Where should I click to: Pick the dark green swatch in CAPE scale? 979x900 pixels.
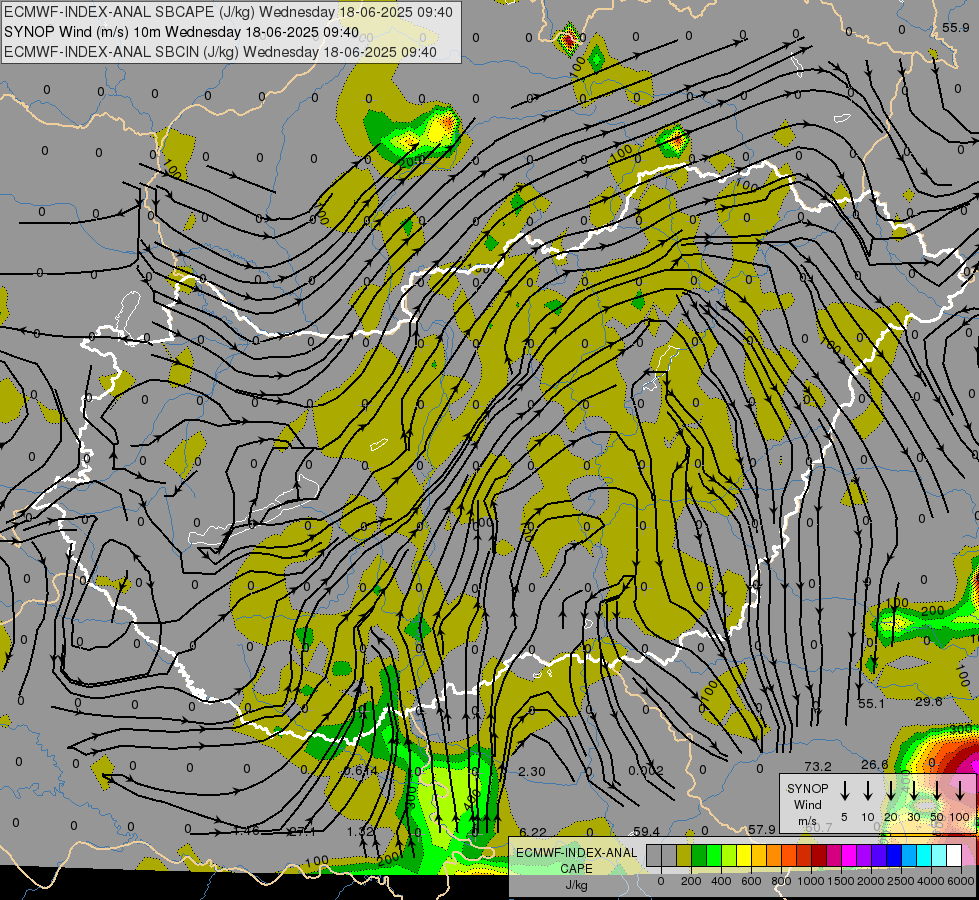(x=699, y=855)
